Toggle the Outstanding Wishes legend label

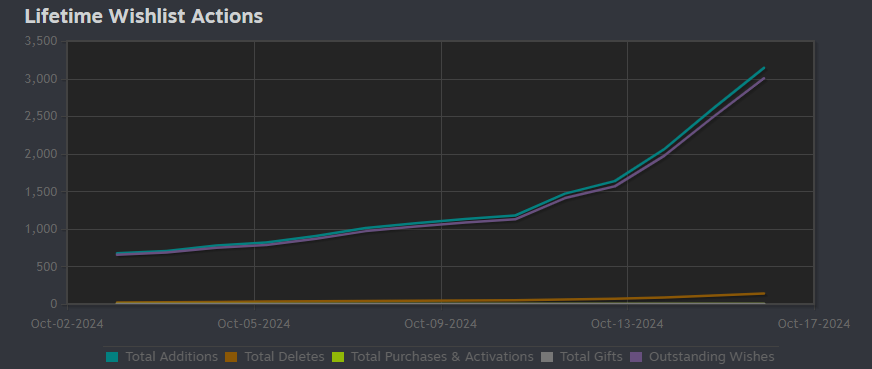[712, 357]
